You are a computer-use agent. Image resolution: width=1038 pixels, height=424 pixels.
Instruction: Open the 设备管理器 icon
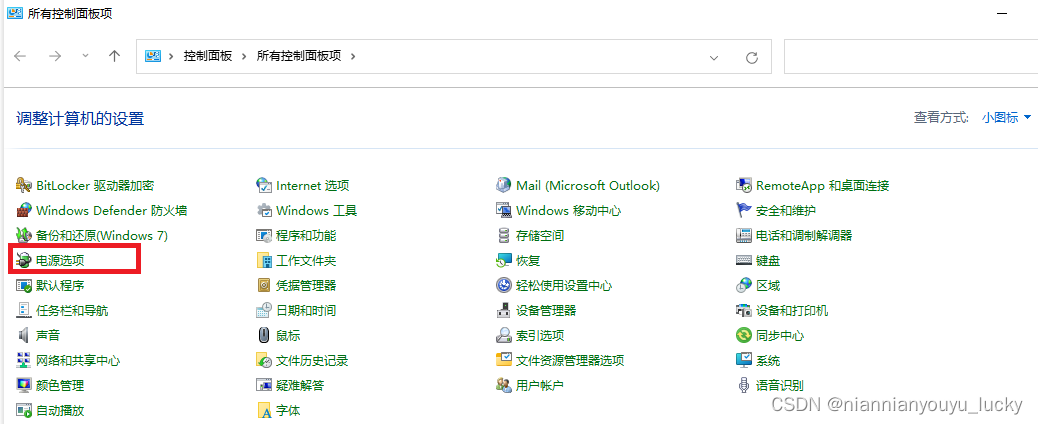[504, 310]
